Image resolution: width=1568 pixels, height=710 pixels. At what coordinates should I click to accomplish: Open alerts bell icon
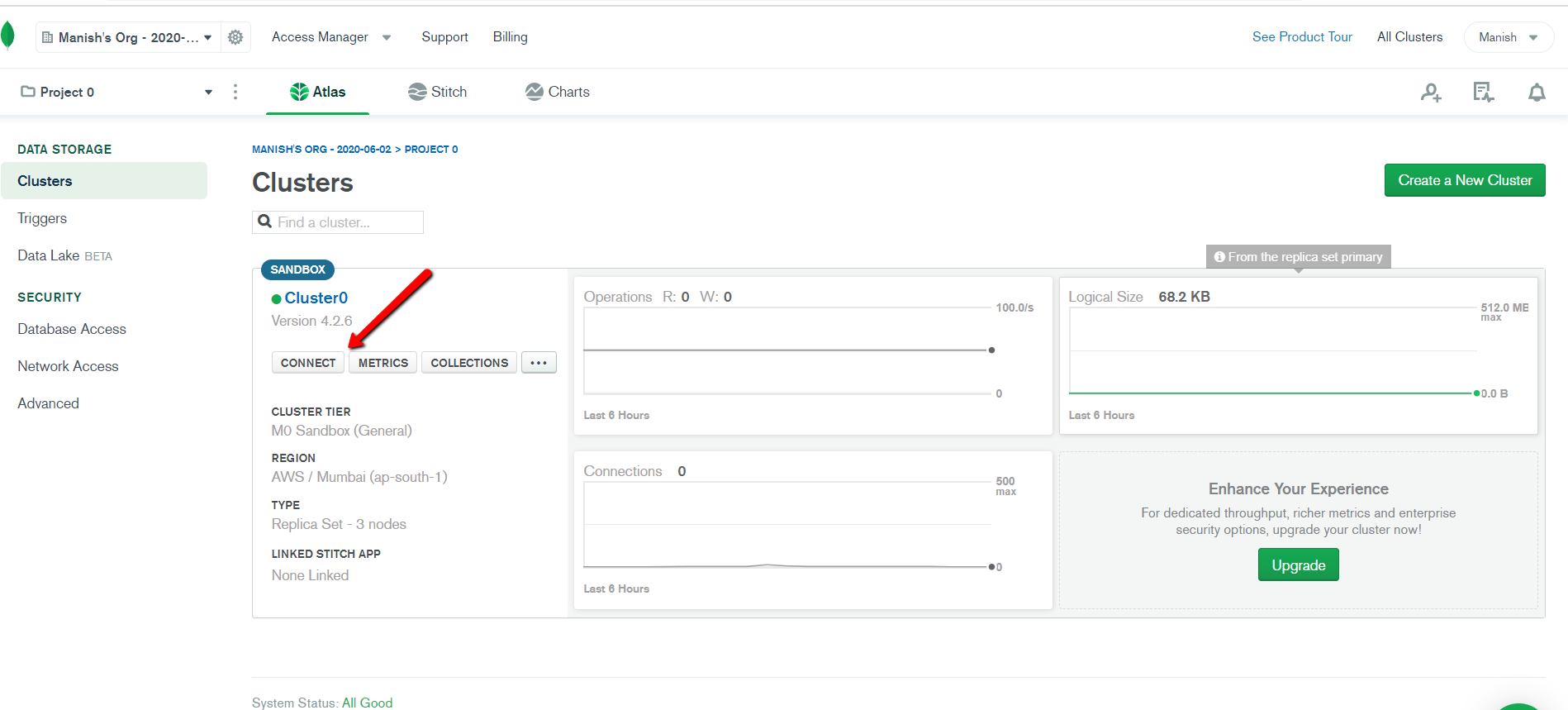click(1537, 93)
